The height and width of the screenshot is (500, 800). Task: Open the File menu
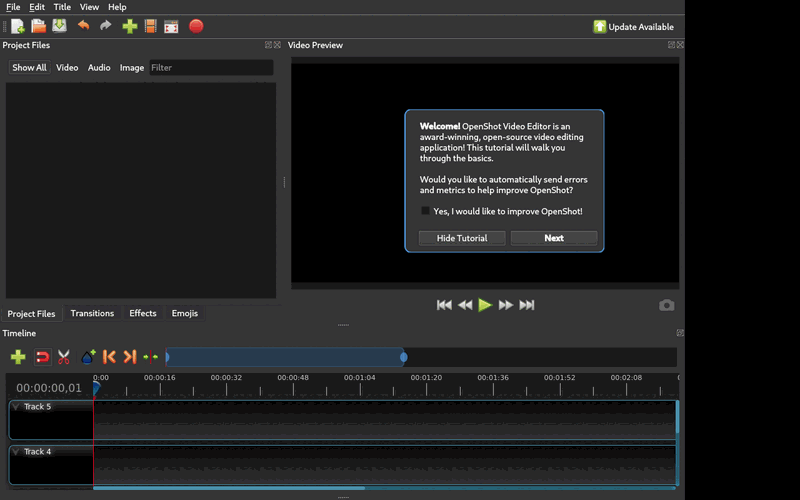tap(13, 7)
